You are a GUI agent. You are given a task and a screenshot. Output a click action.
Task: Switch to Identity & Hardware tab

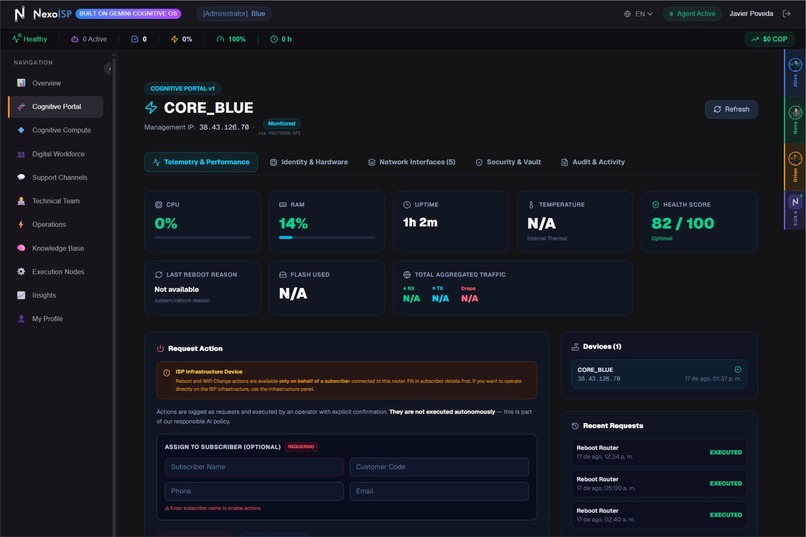[x=309, y=162]
